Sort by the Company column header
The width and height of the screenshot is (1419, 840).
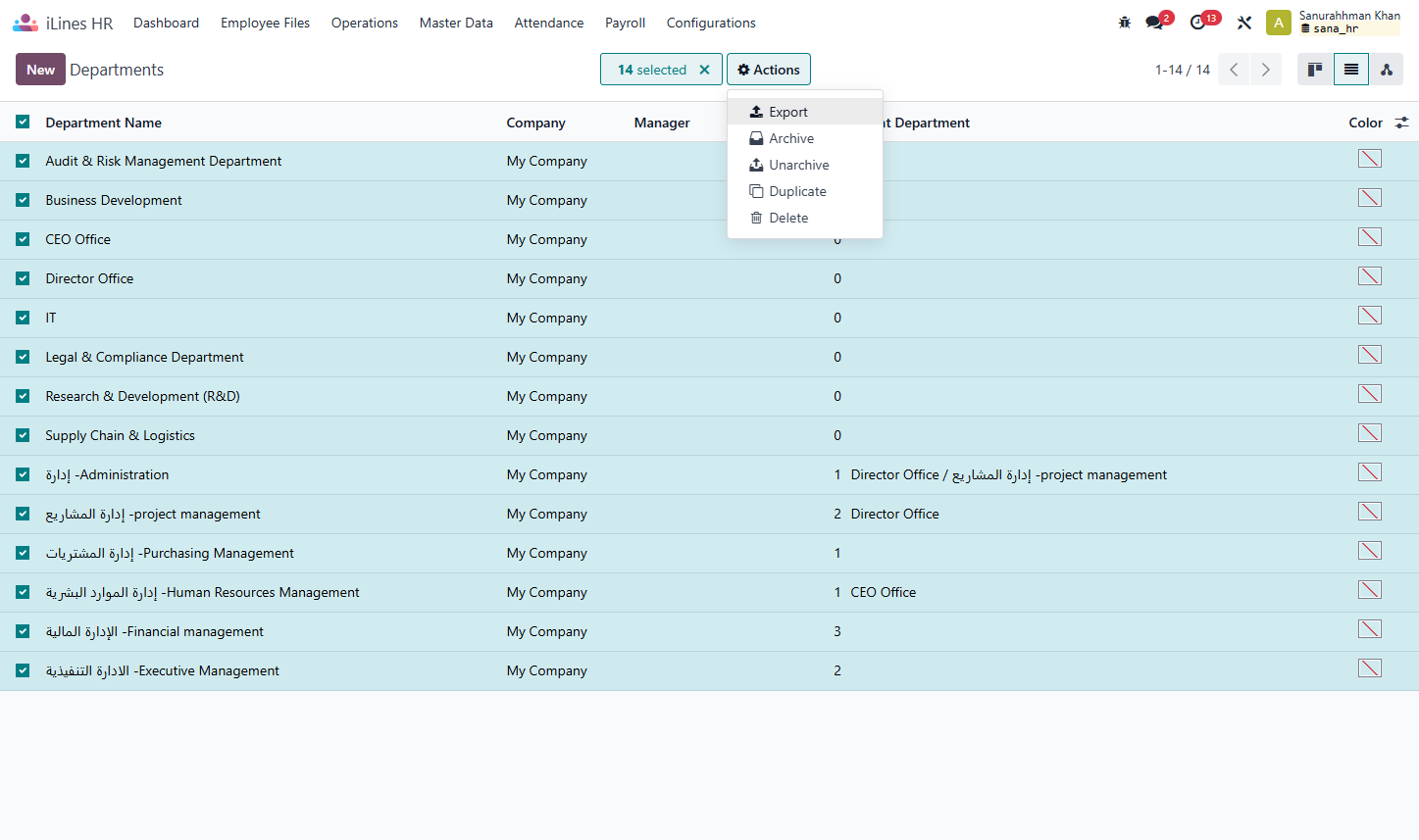pyautogui.click(x=535, y=123)
